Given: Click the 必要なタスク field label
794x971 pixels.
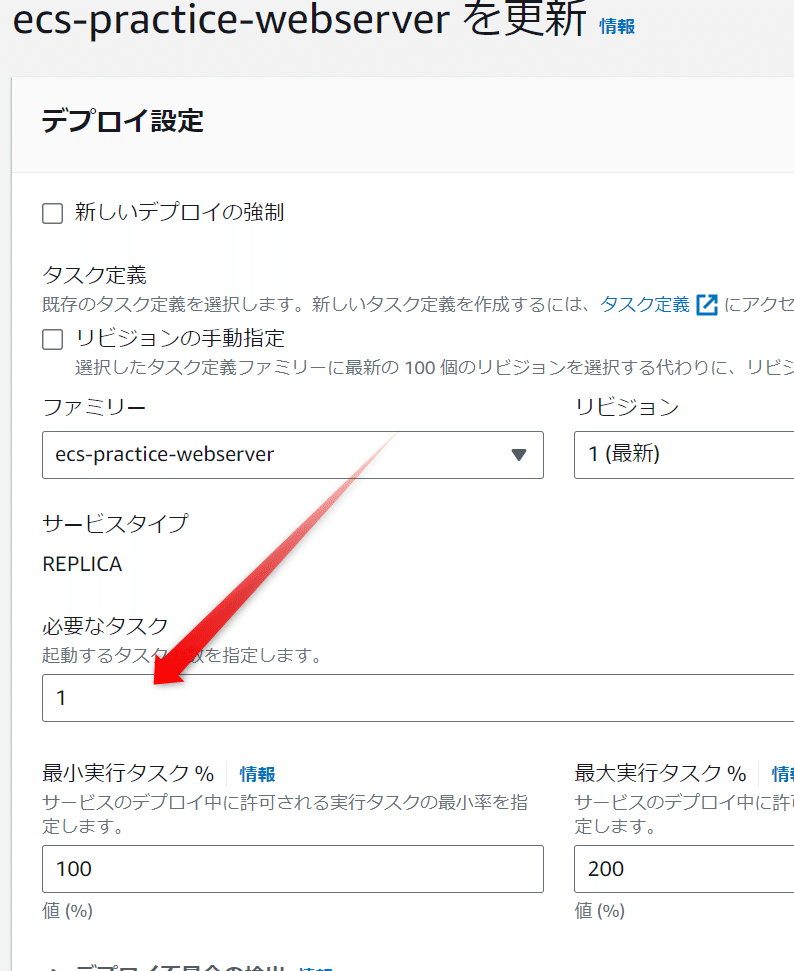Looking at the screenshot, I should coord(105,626).
